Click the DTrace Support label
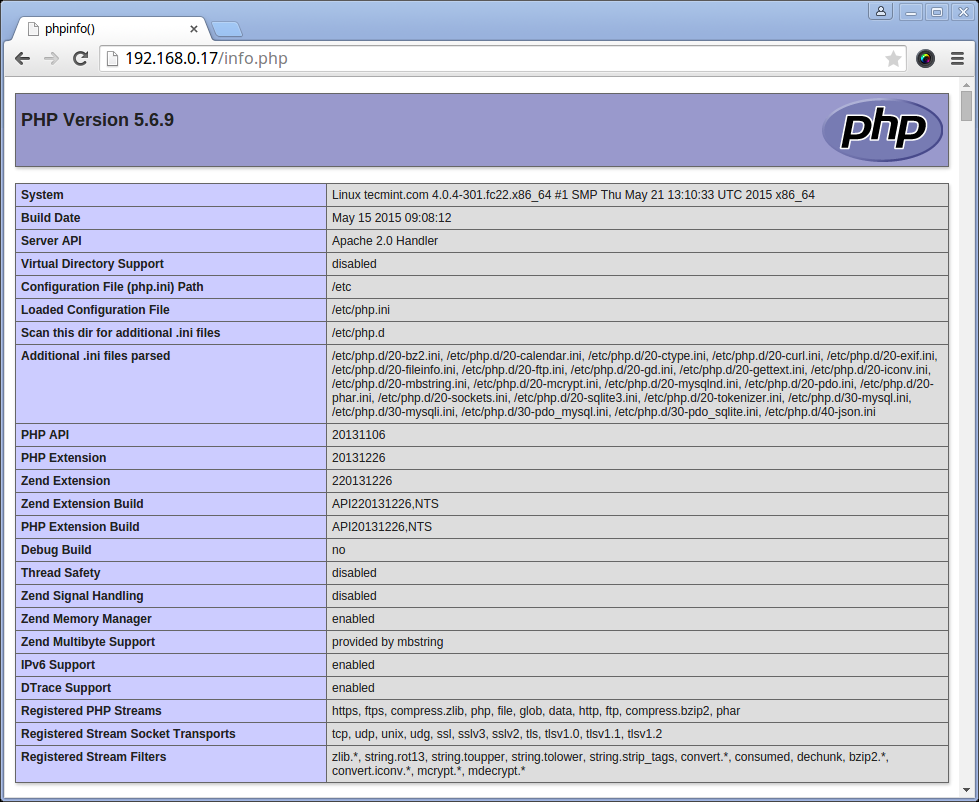The width and height of the screenshot is (979, 802). (66, 688)
